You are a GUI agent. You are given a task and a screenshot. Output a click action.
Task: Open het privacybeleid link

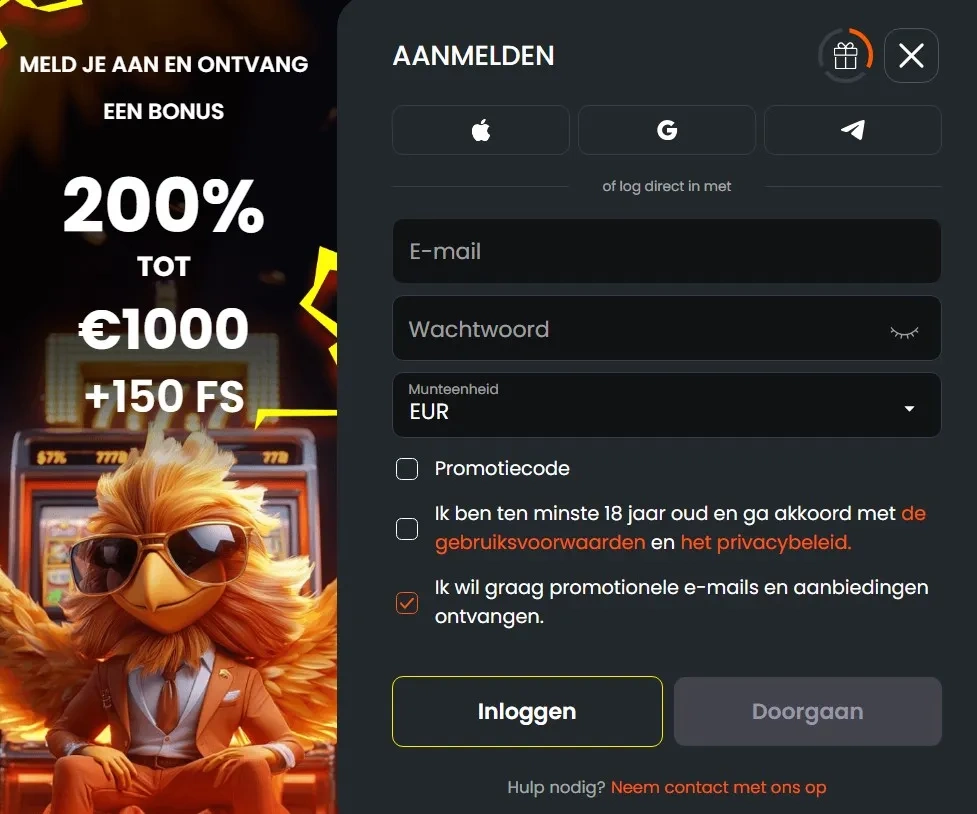click(x=766, y=542)
